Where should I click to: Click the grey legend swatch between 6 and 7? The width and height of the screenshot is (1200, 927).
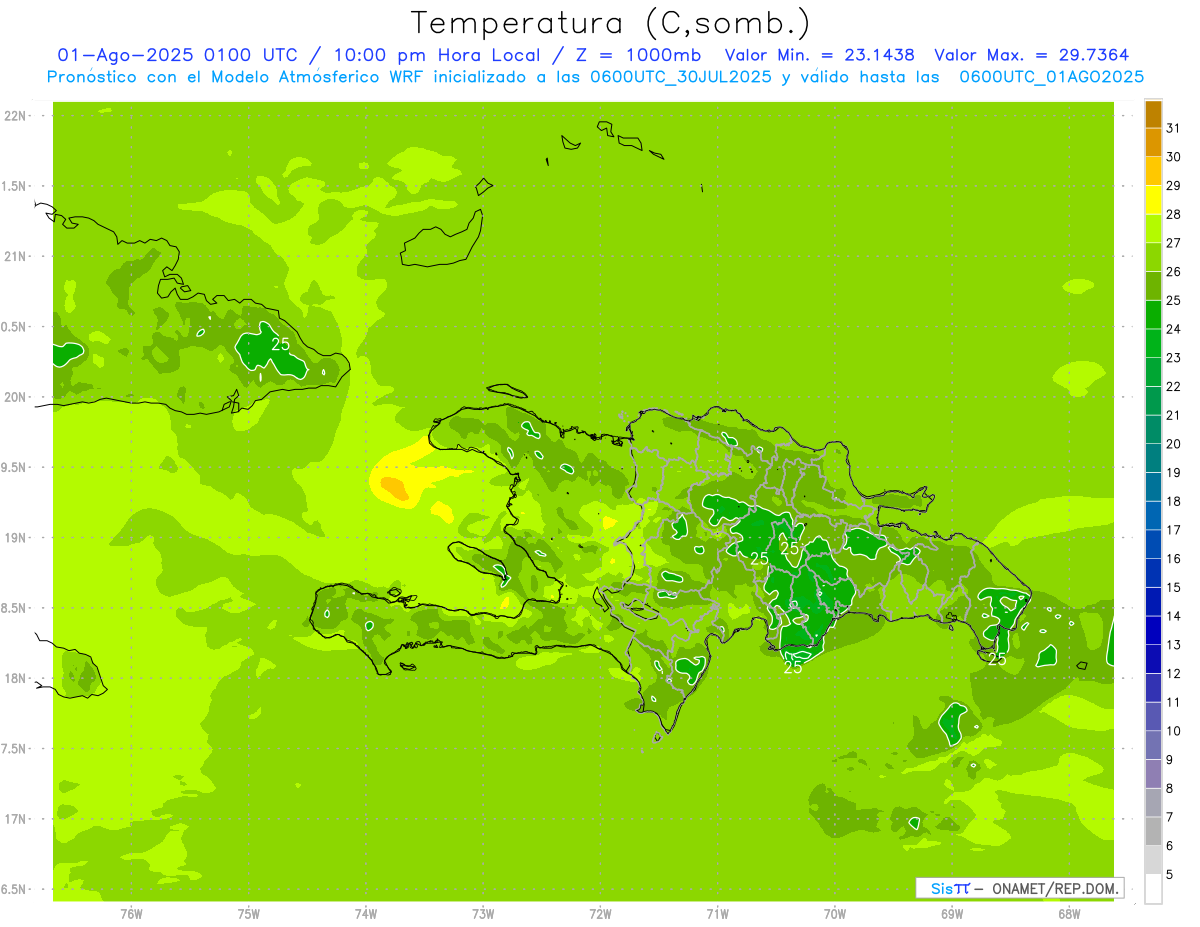(1153, 831)
